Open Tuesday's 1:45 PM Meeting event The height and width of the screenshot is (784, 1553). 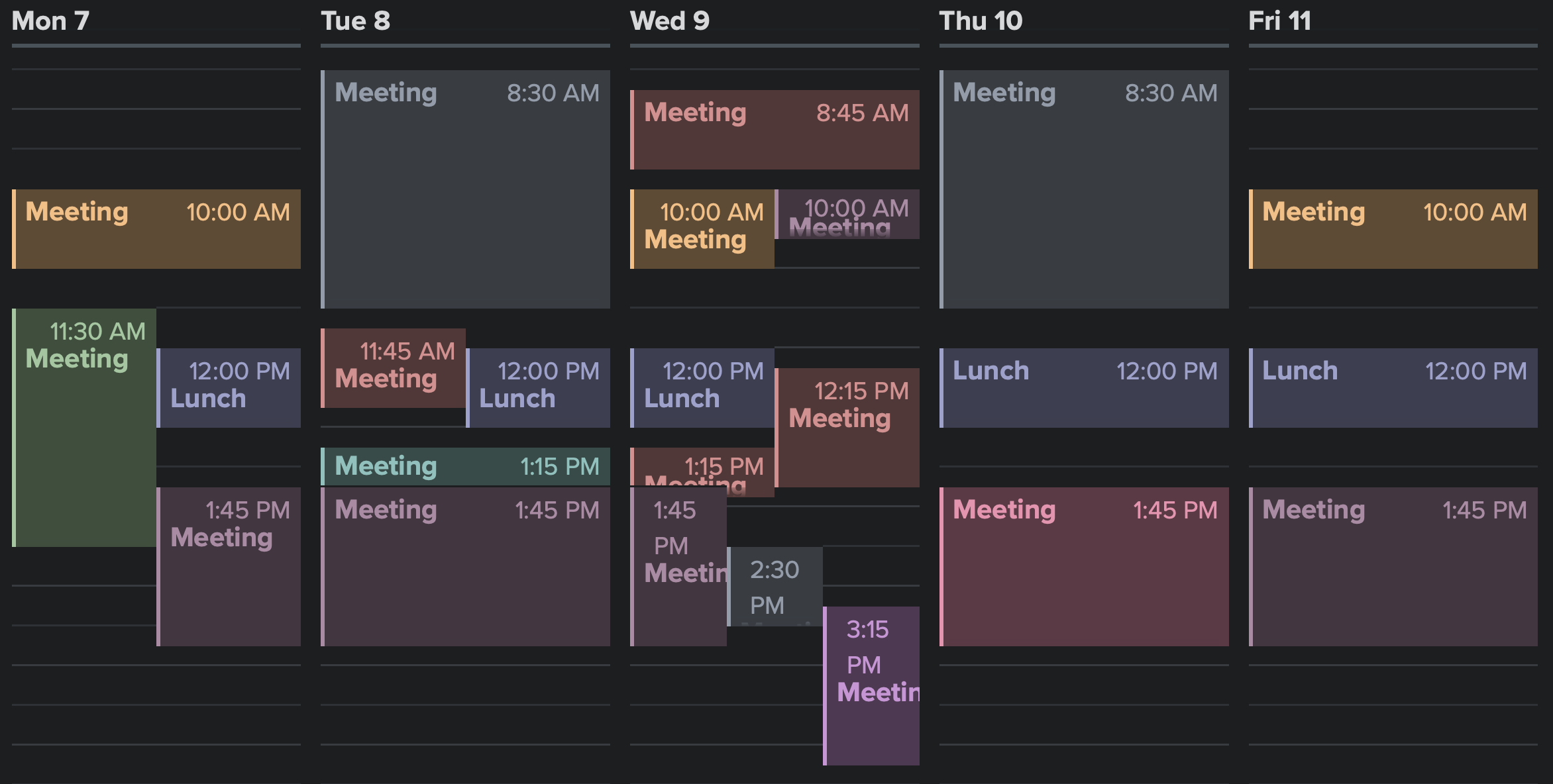(465, 567)
